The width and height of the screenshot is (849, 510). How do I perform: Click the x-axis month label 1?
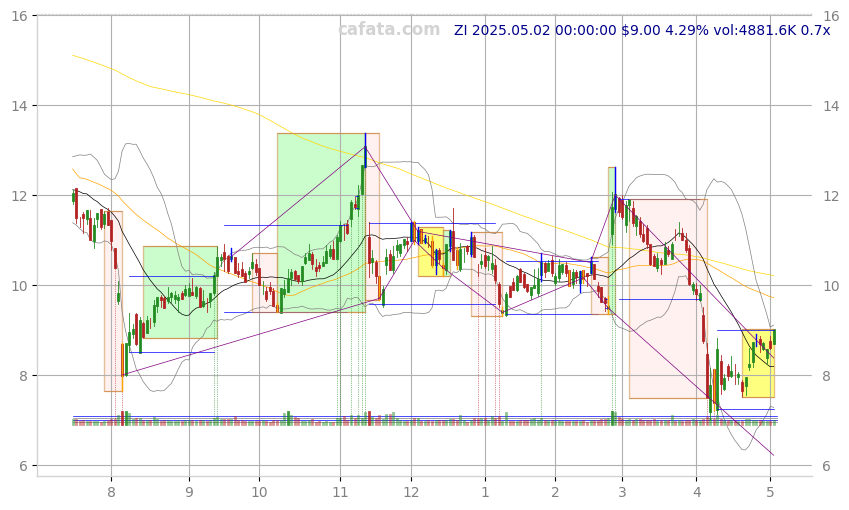pos(485,492)
